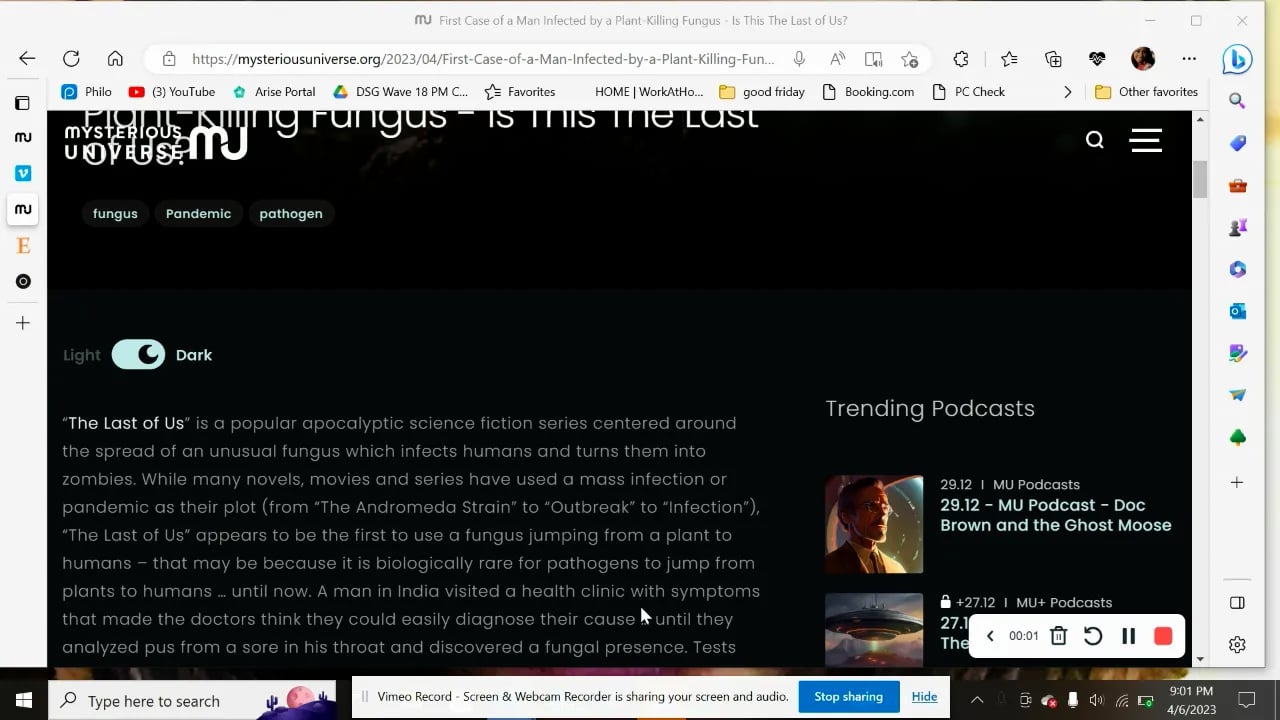Open Collections panel

(1053, 59)
